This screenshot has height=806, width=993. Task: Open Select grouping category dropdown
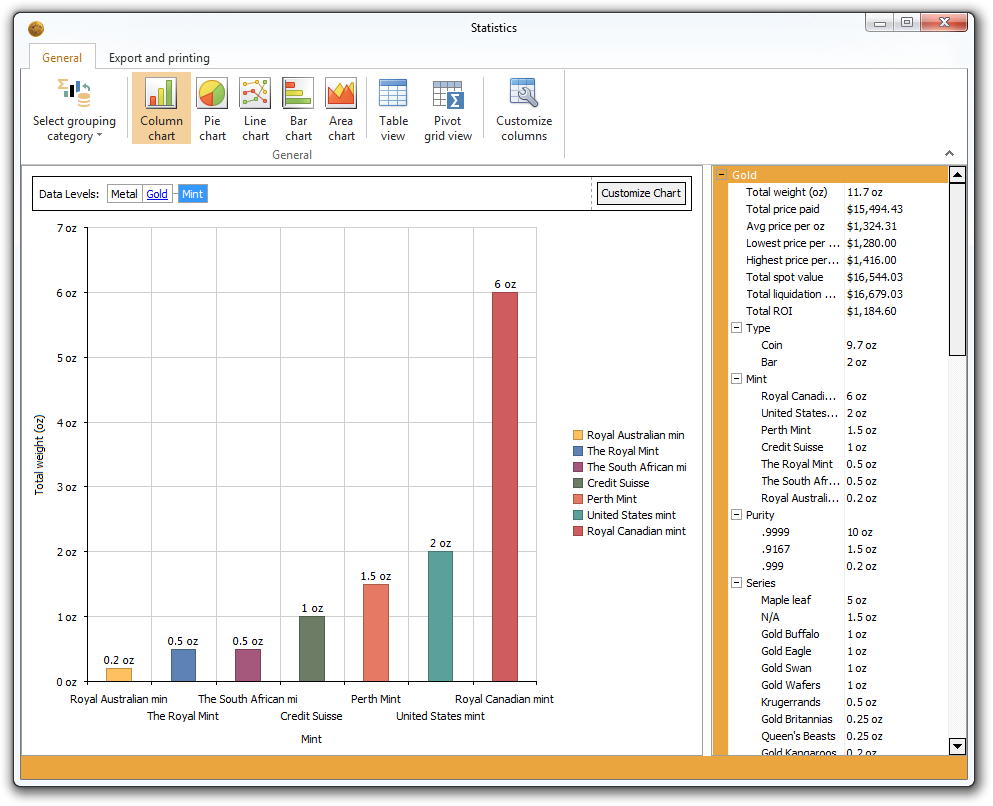(x=74, y=110)
